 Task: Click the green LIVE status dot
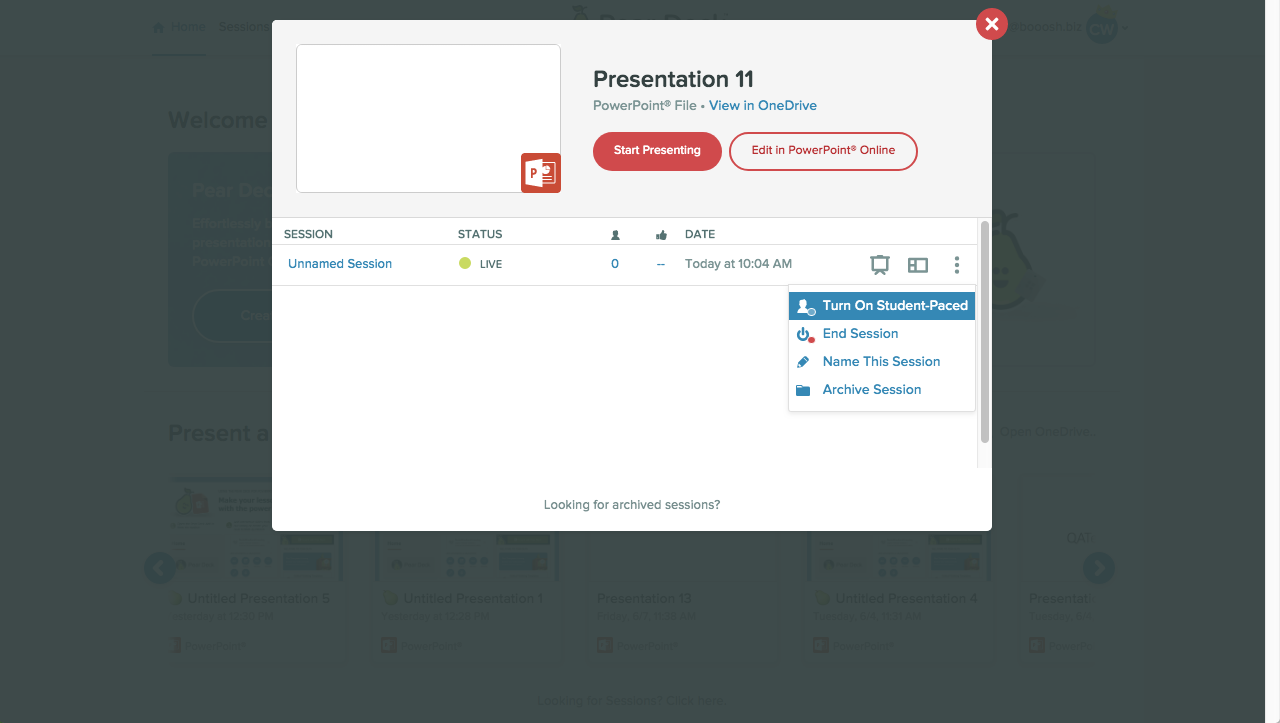(464, 264)
